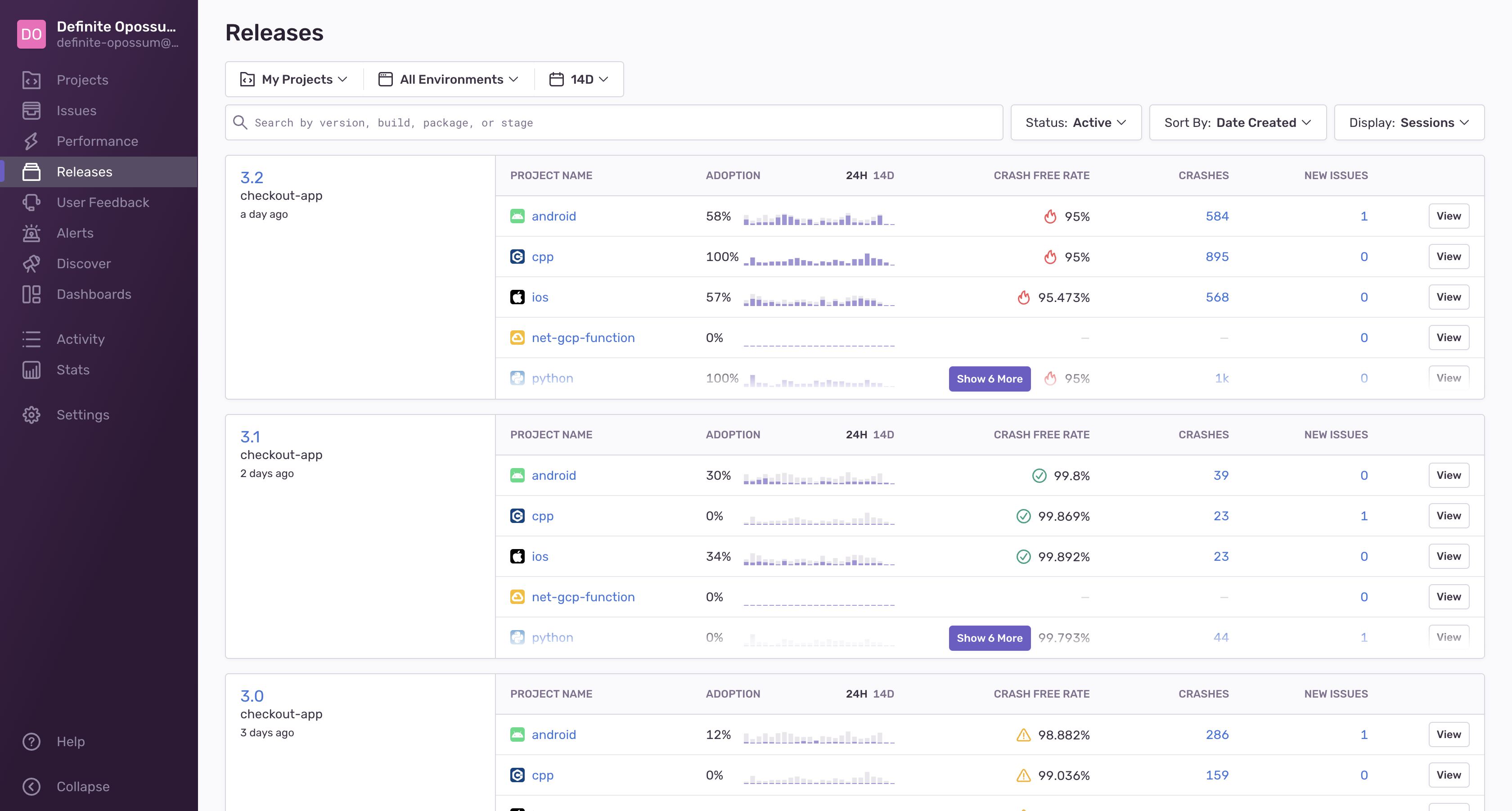1512x811 pixels.
Task: Open Settings from the sidebar menu
Action: coord(83,415)
